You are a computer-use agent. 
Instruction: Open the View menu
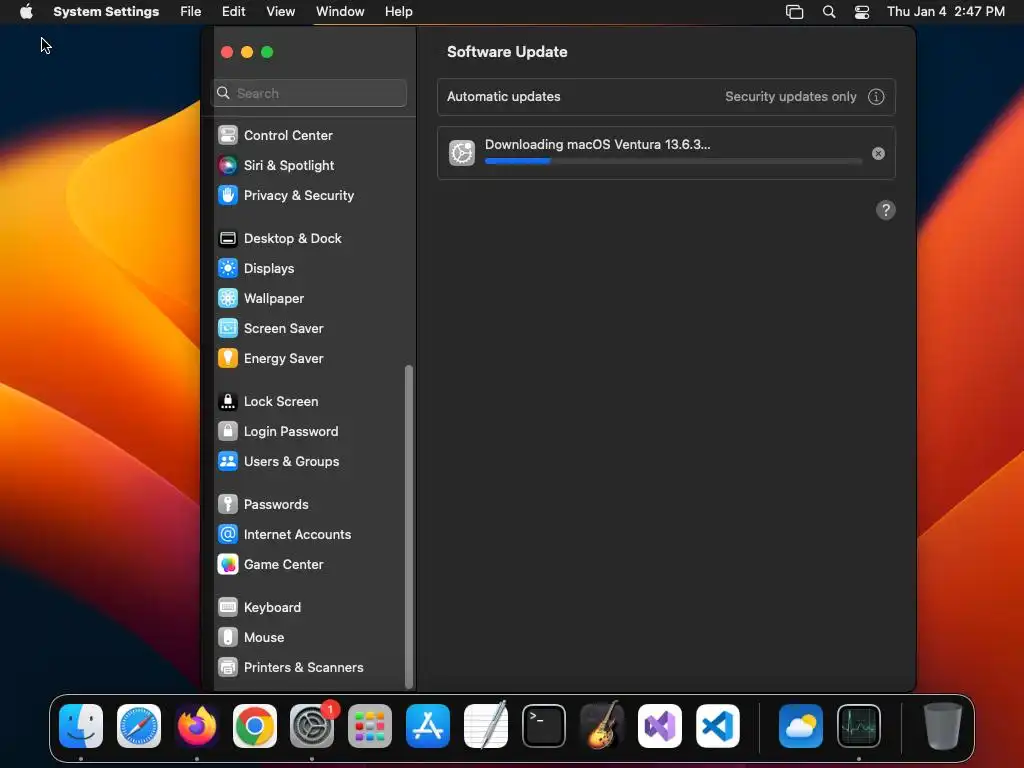(281, 12)
